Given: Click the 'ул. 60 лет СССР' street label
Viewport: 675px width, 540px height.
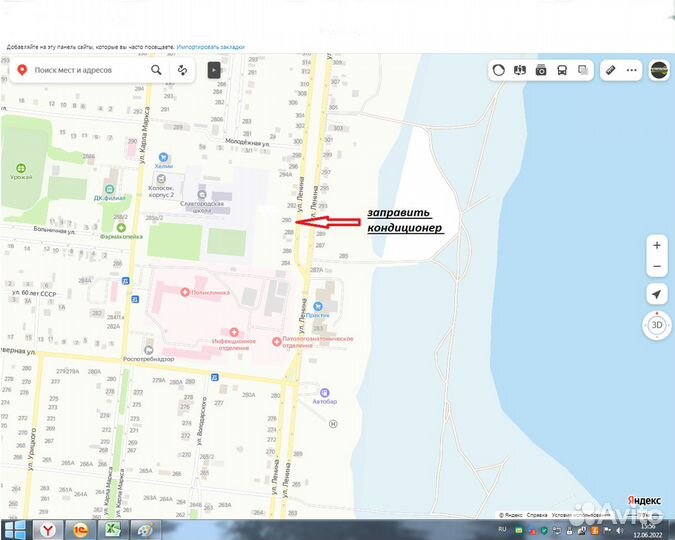Looking at the screenshot, I should pyautogui.click(x=34, y=293).
